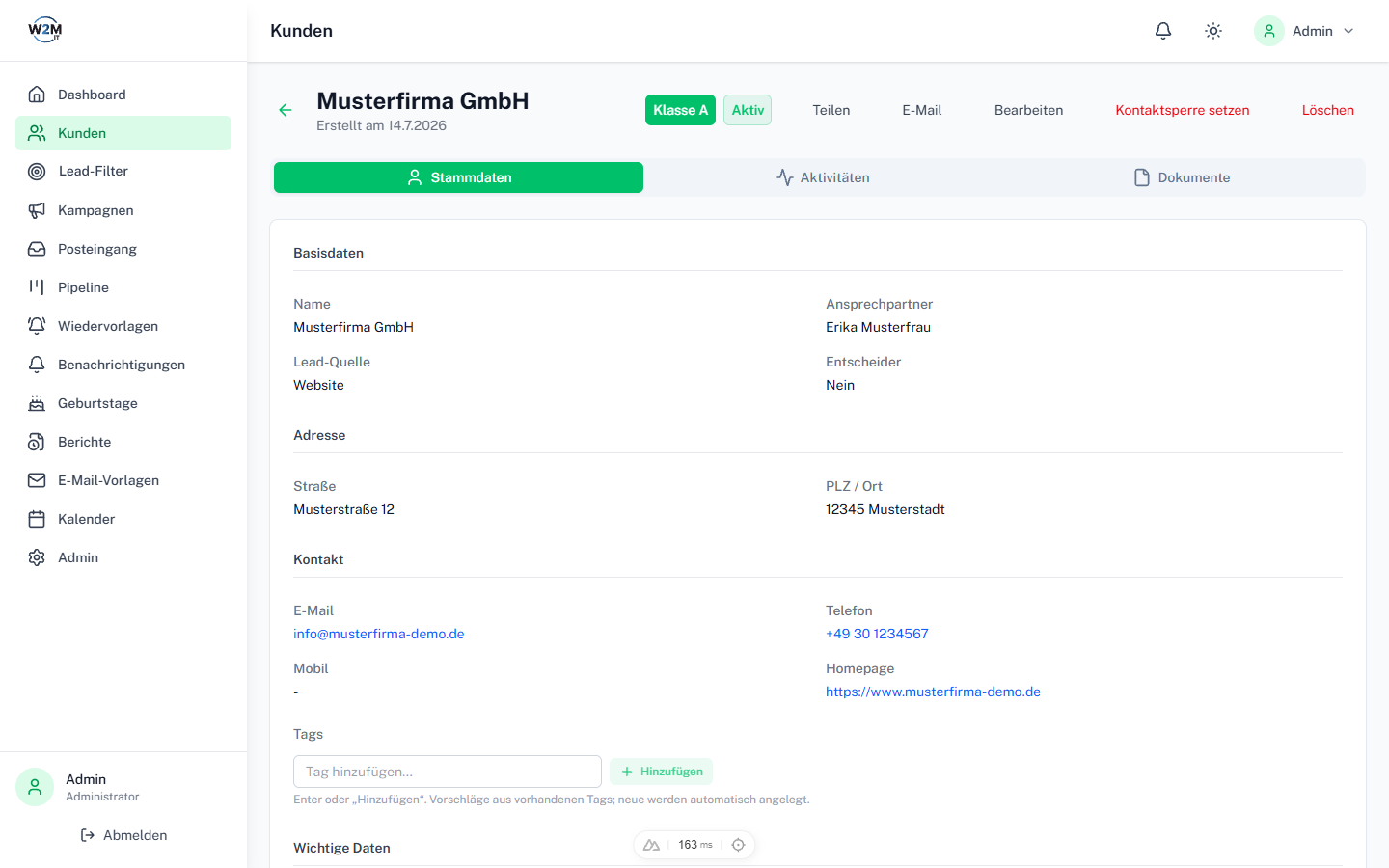The width and height of the screenshot is (1389, 868).
Task: Click the Admin gear icon in sidebar
Action: pyautogui.click(x=37, y=557)
